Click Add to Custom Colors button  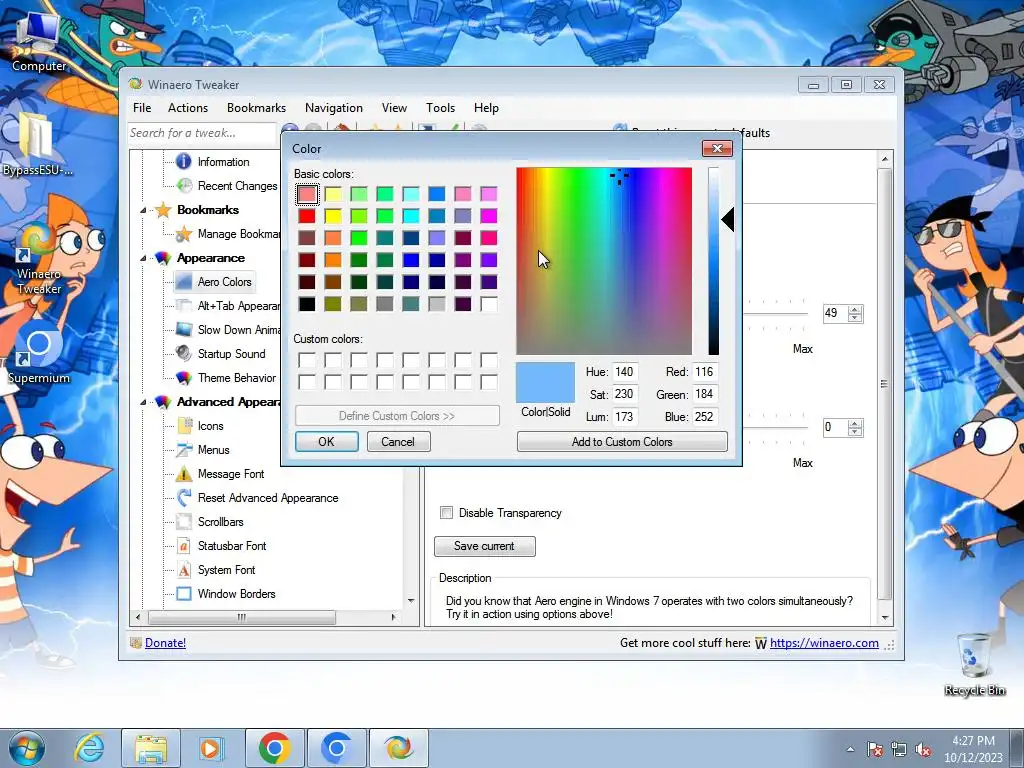(x=622, y=441)
